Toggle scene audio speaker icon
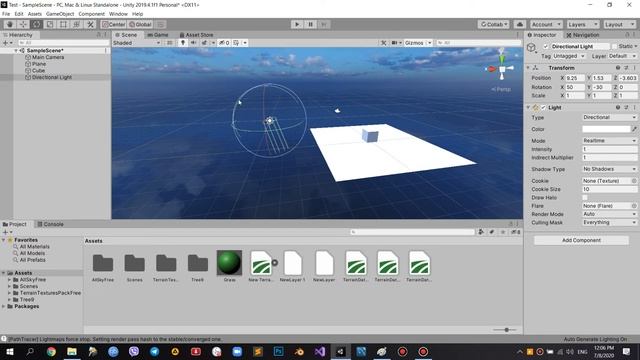Screen dimensions: 640x360 point(193,43)
